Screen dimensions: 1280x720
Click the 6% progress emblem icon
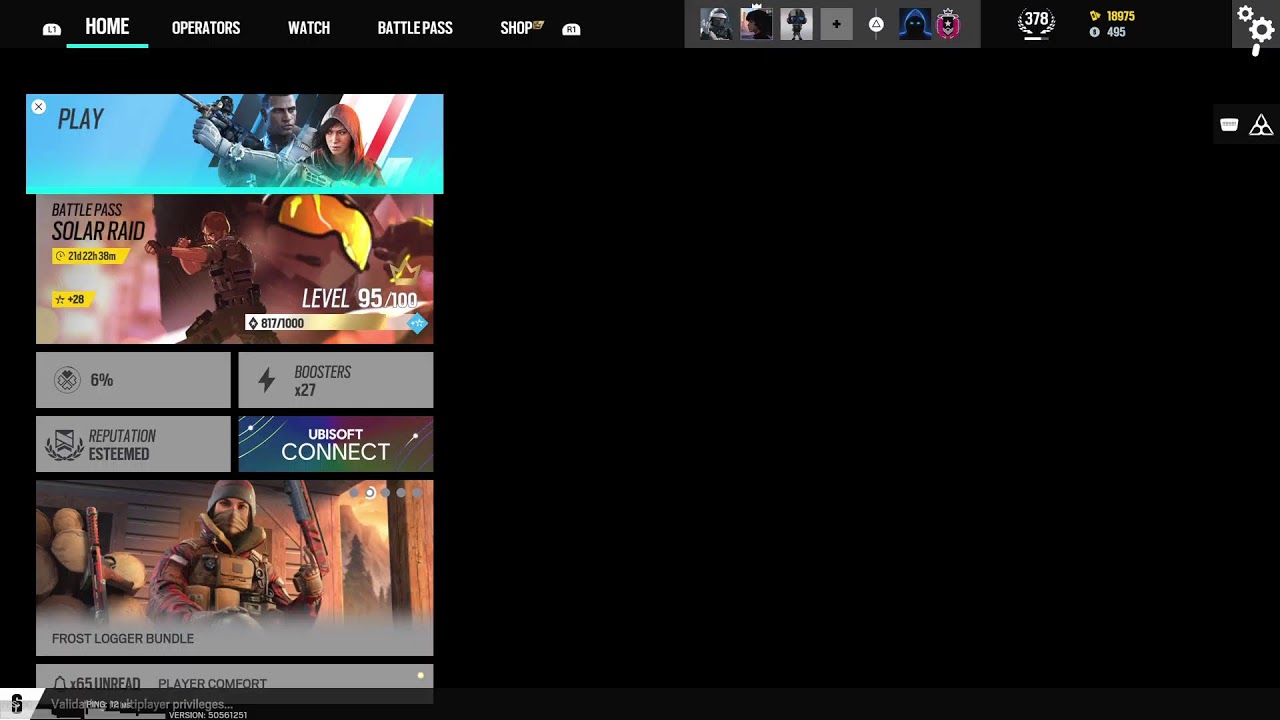tap(67, 380)
